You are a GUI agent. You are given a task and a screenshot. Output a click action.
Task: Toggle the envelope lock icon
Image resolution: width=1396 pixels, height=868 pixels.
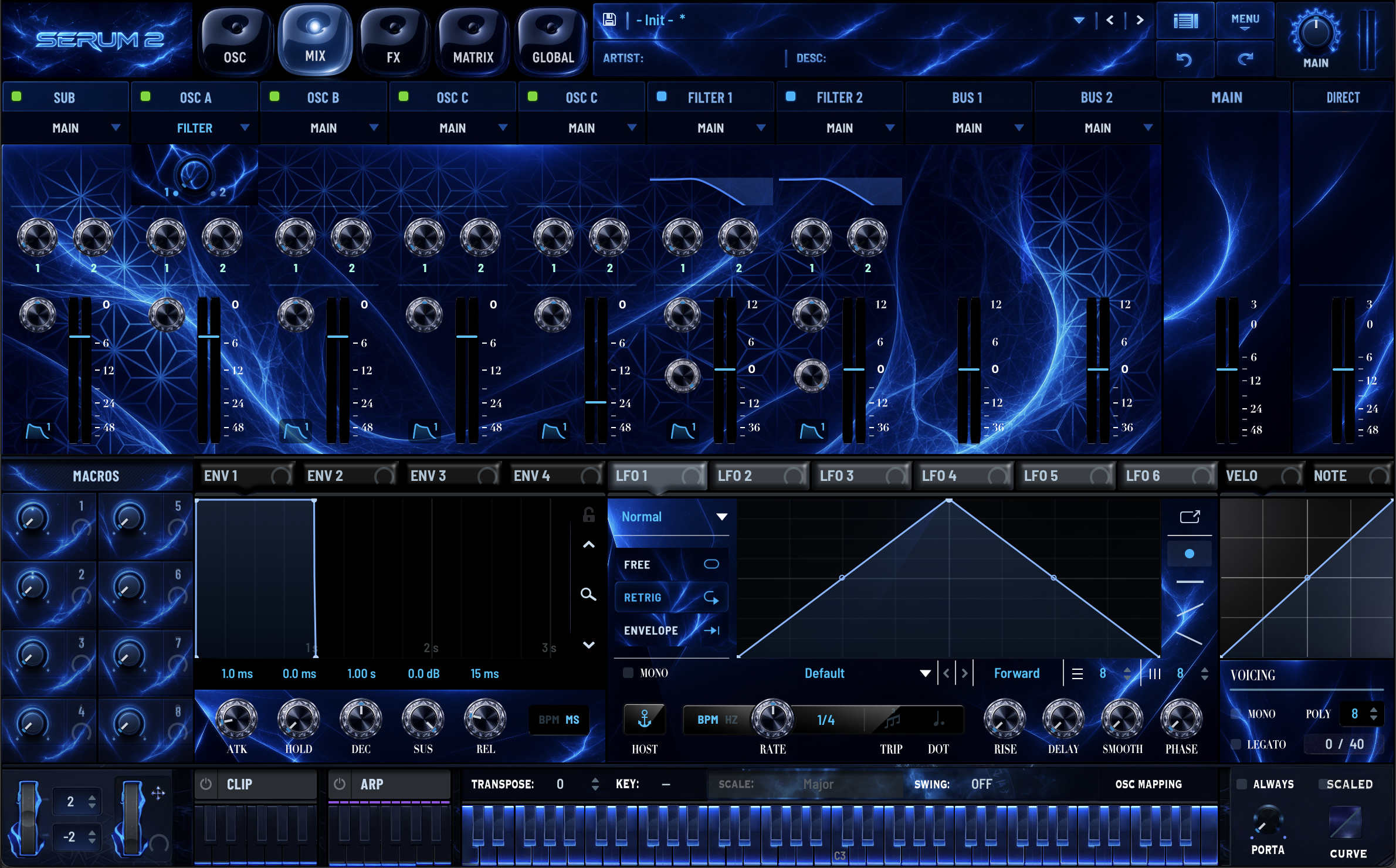589,514
